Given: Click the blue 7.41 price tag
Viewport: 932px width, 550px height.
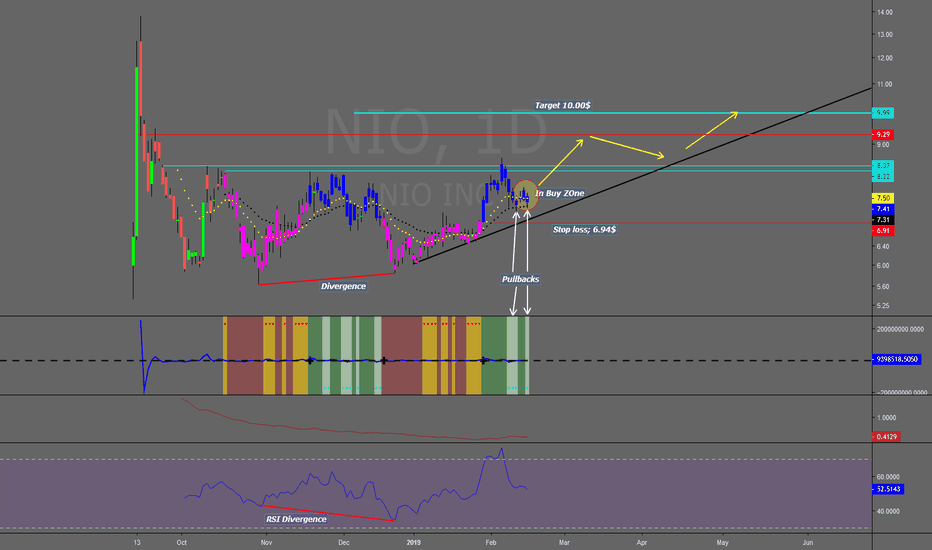Looking at the screenshot, I should coord(883,209).
